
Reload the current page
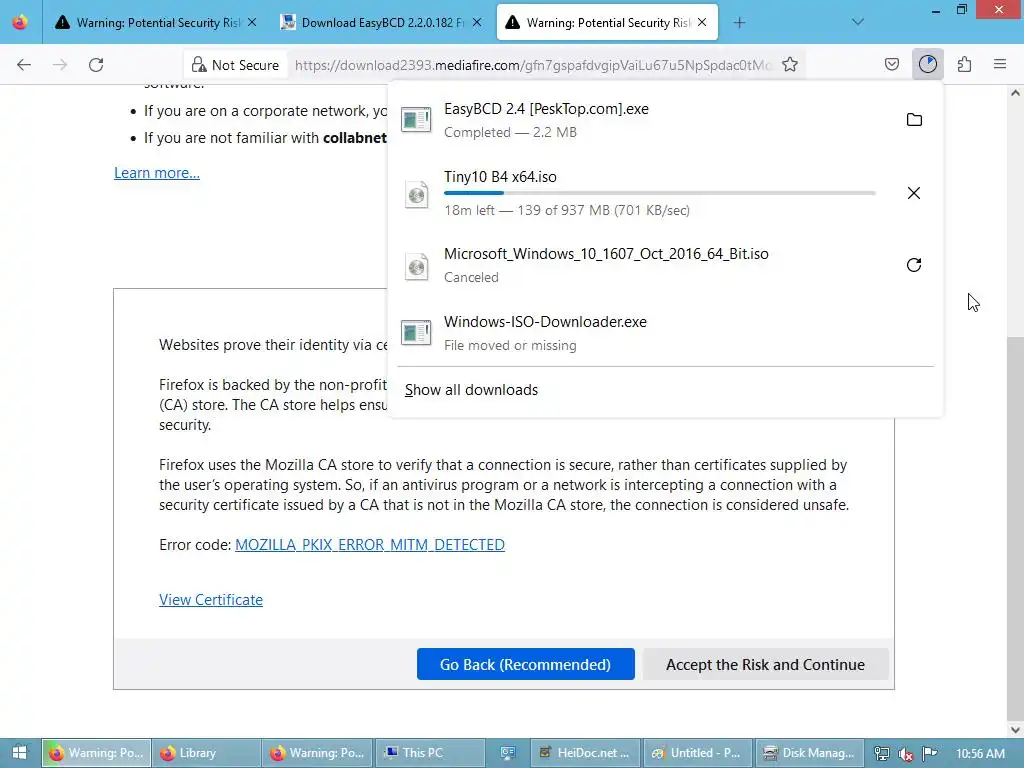pos(96,65)
